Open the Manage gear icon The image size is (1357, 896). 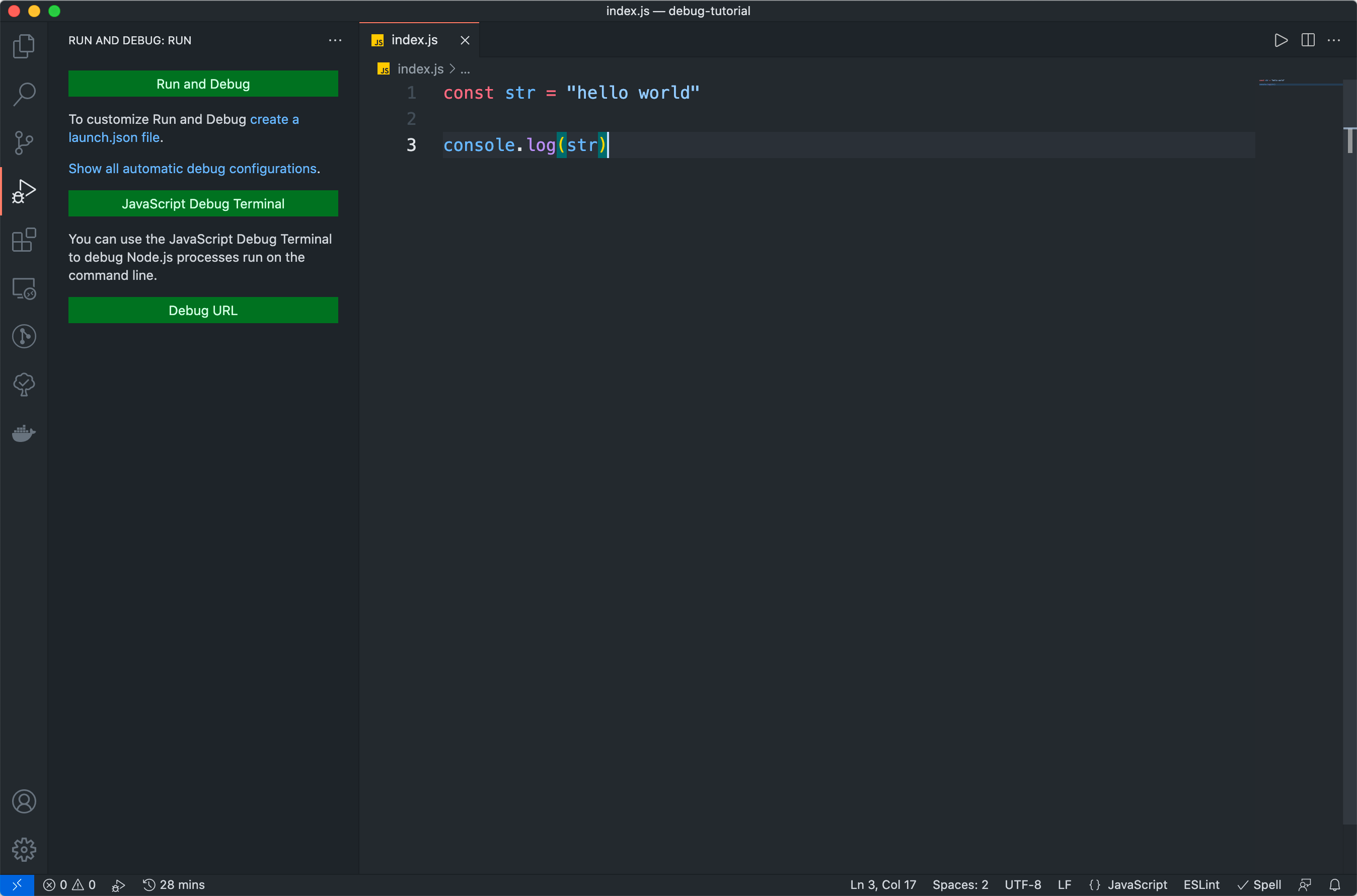pos(24,849)
